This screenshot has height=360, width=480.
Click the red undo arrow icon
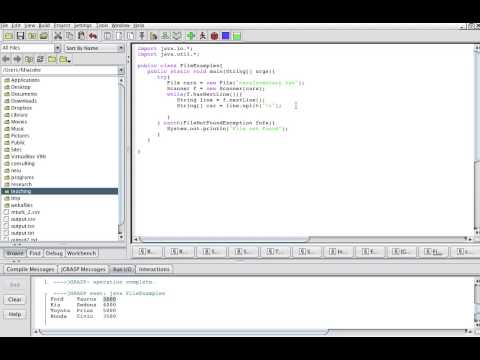pyautogui.click(x=93, y=36)
